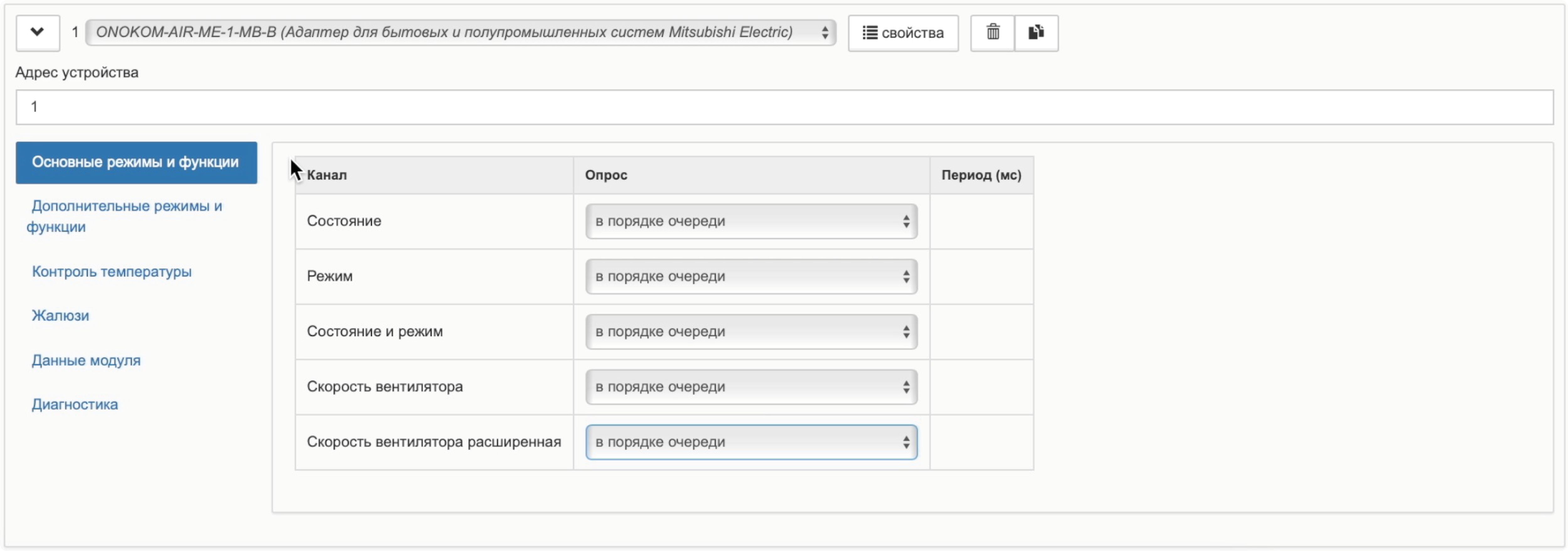Open Дополнительные режимы и функции tab
The image size is (1568, 551).
point(127,216)
